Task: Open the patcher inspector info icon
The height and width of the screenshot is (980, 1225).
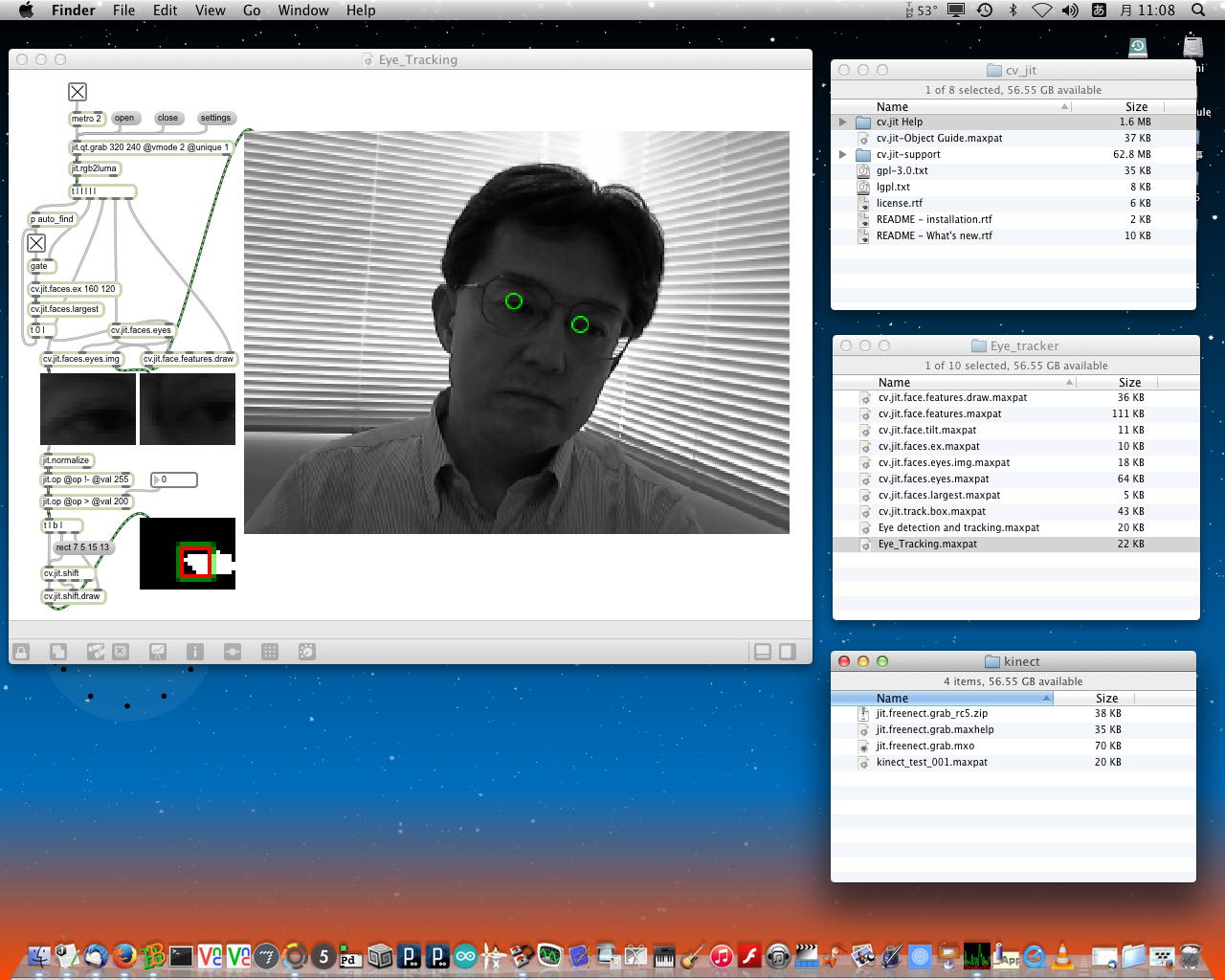Action: [x=194, y=652]
